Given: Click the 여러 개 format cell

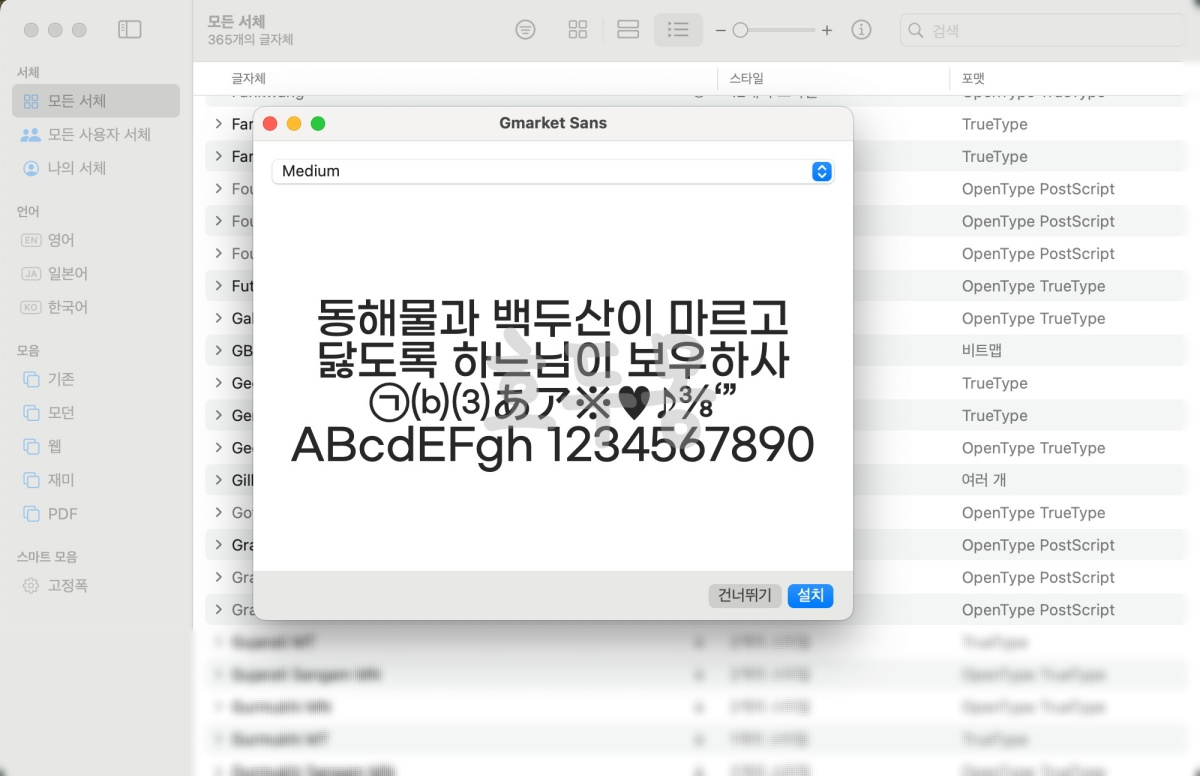Looking at the screenshot, I should [x=984, y=480].
